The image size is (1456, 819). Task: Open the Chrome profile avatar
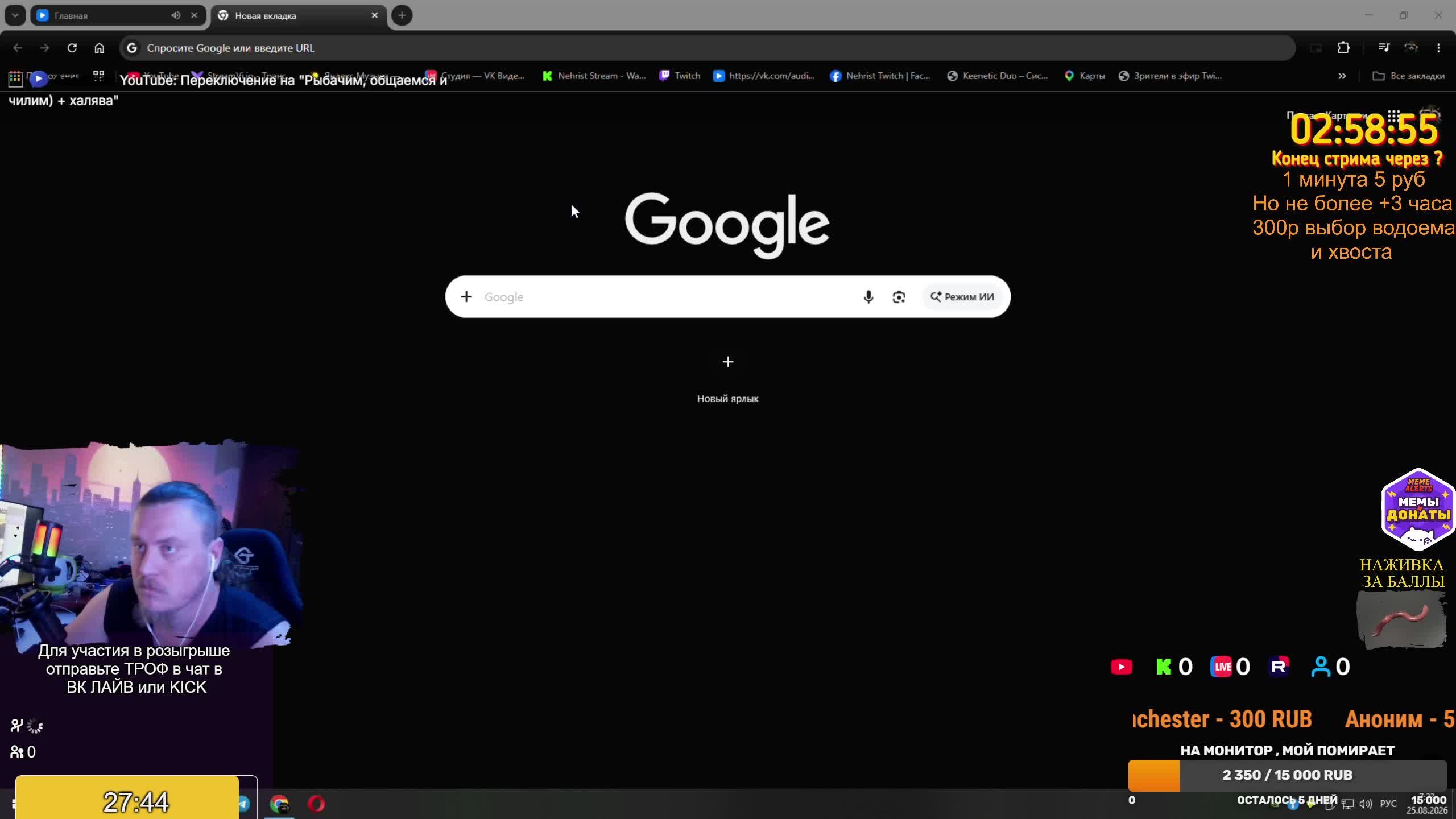[1411, 48]
